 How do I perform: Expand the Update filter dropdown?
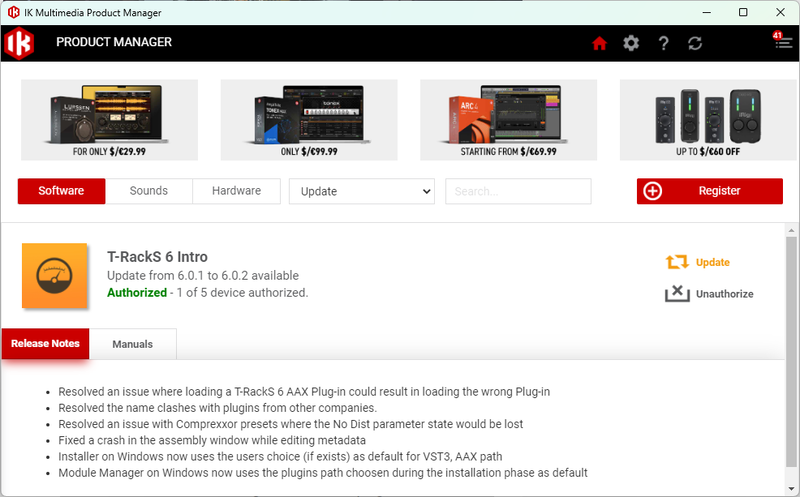[362, 191]
